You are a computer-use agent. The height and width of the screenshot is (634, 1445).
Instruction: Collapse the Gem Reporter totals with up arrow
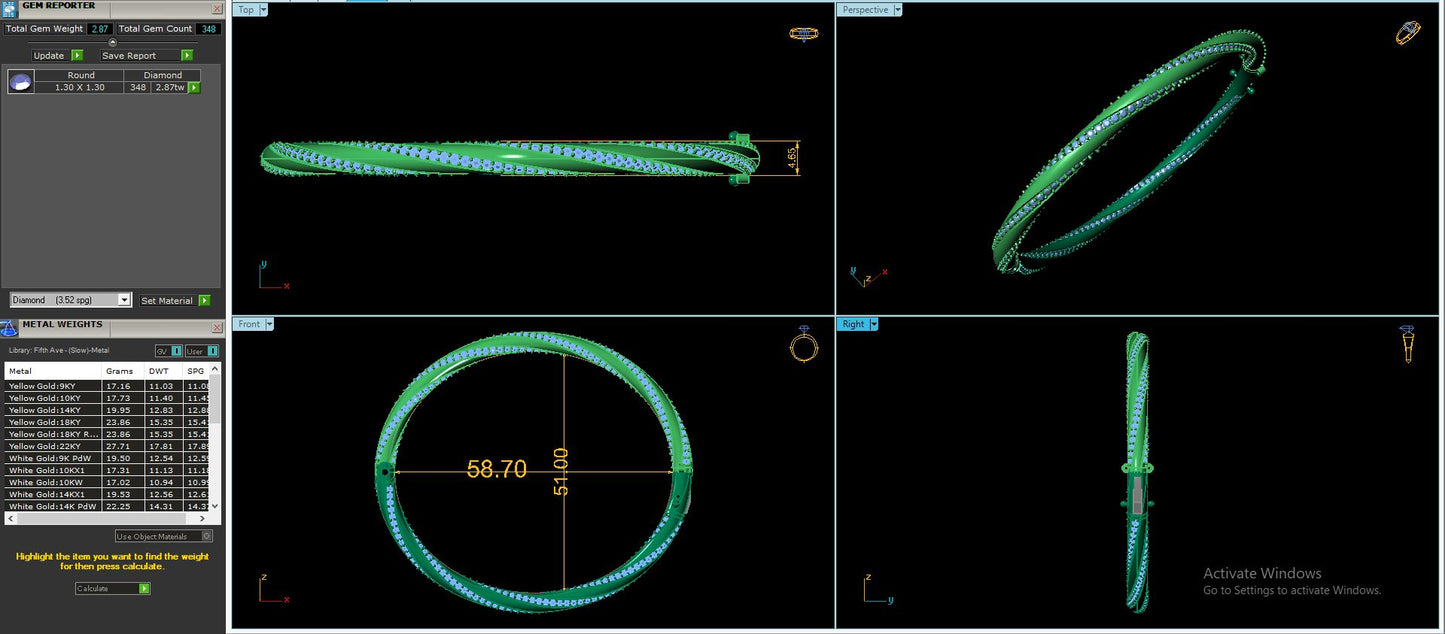pyautogui.click(x=112, y=42)
